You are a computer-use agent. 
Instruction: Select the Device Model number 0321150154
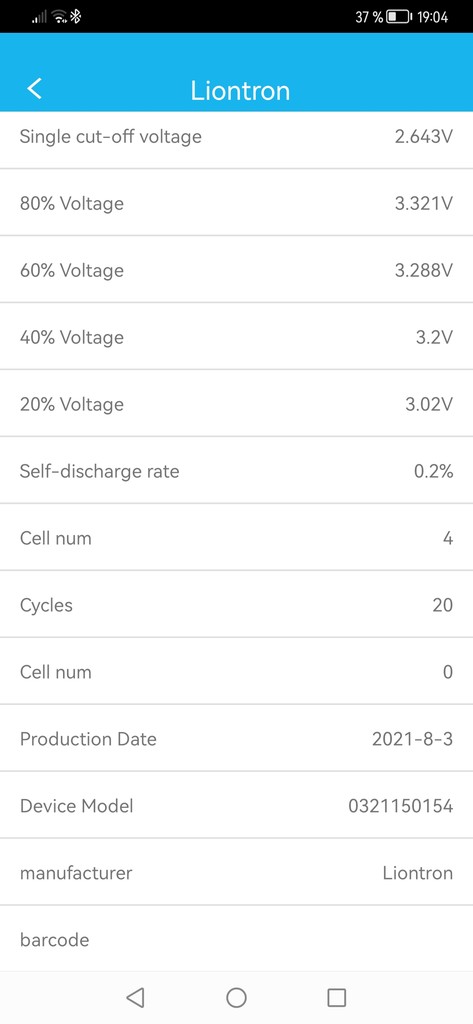[400, 805]
